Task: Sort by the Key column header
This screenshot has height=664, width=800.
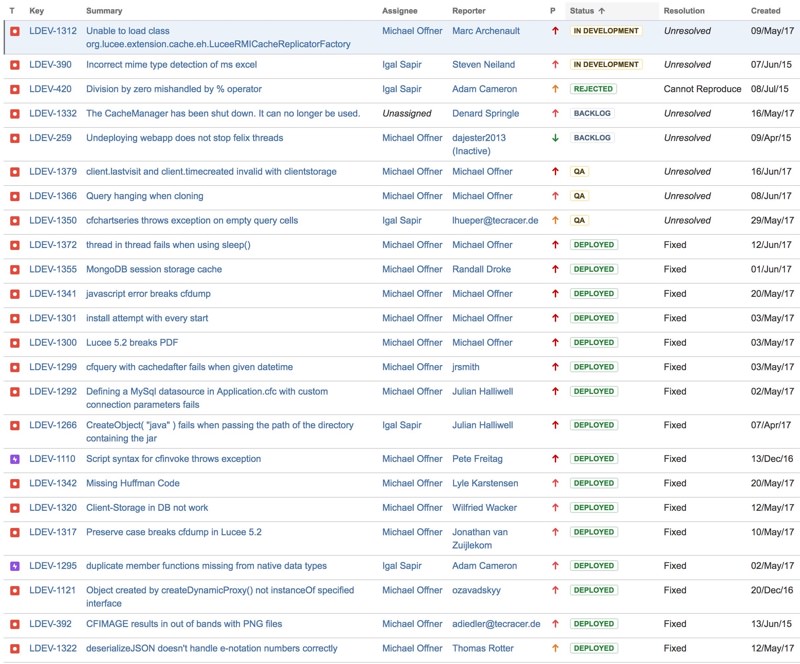Action: pos(36,11)
